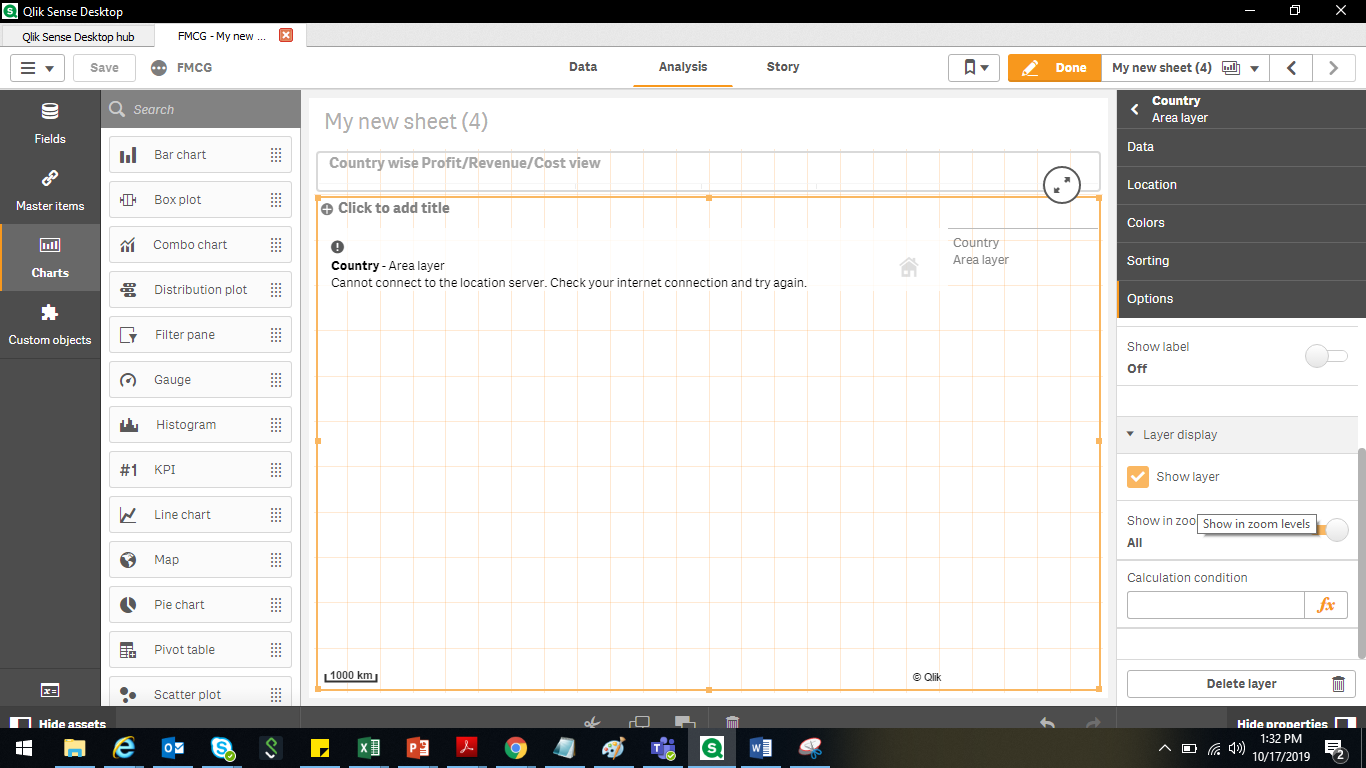
Task: Click the map home reset icon
Action: pos(909,267)
